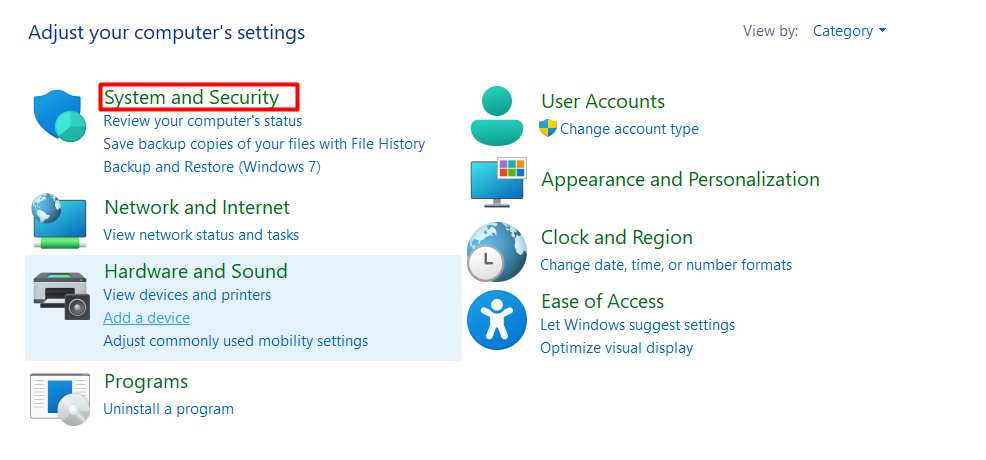Open the View by Category dropdown
The width and height of the screenshot is (986, 460).
tap(849, 31)
